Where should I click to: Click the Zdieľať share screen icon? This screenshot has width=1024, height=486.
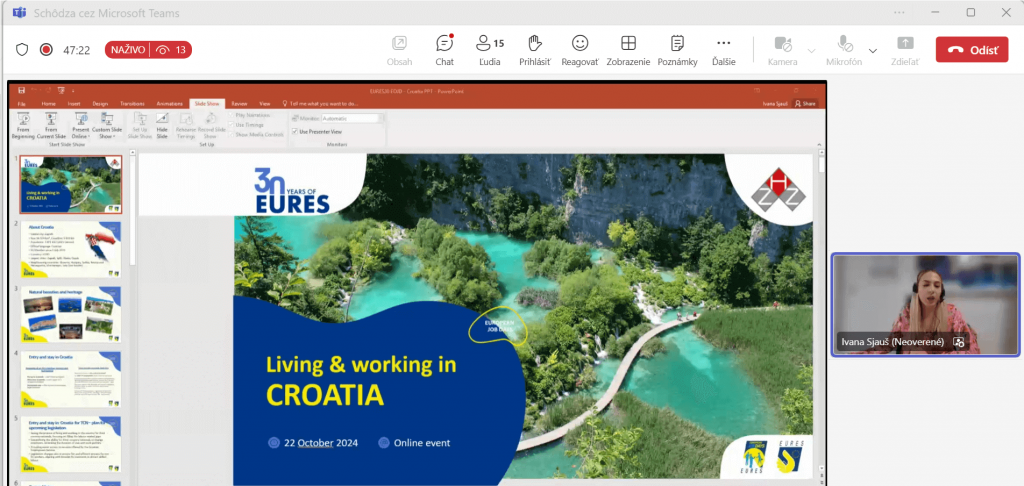tap(905, 49)
